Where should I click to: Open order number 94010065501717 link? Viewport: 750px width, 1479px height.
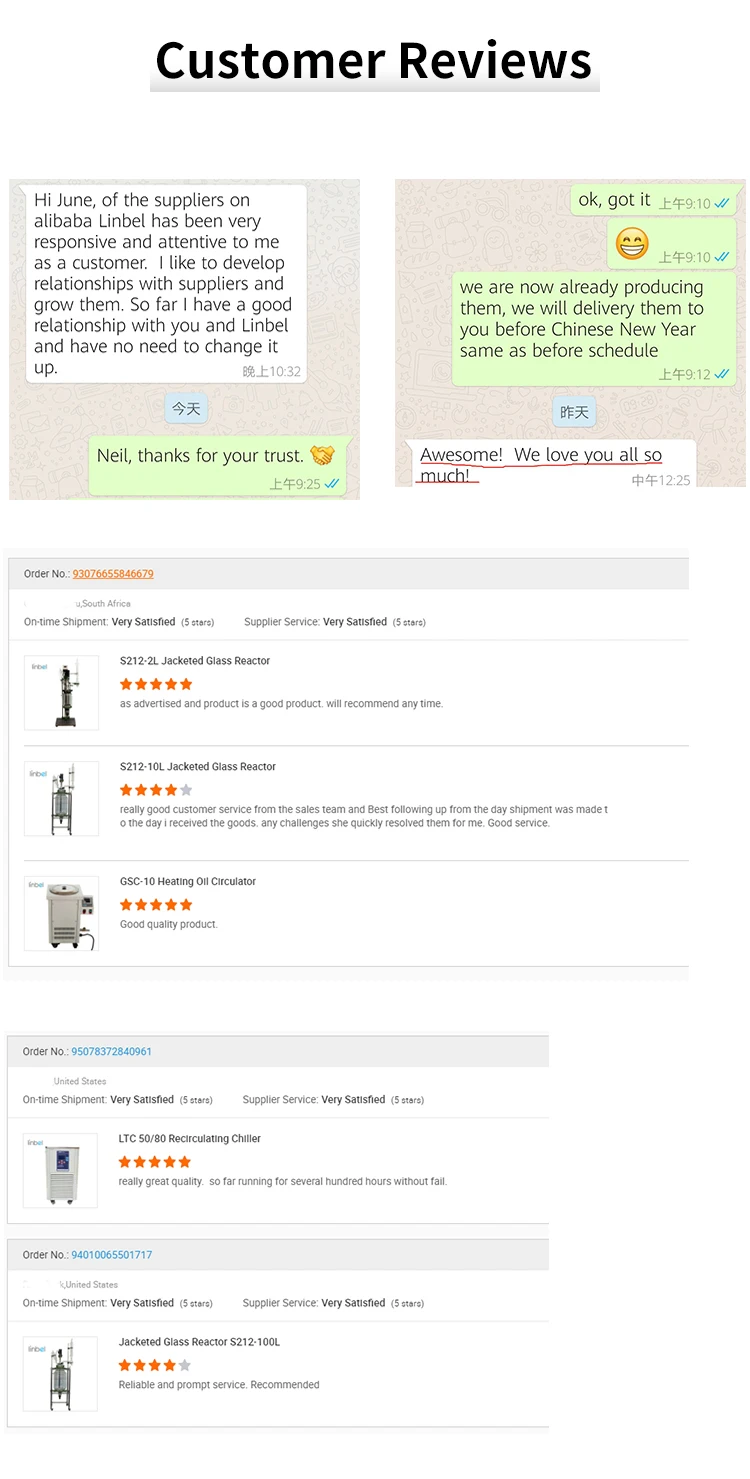coord(111,1255)
